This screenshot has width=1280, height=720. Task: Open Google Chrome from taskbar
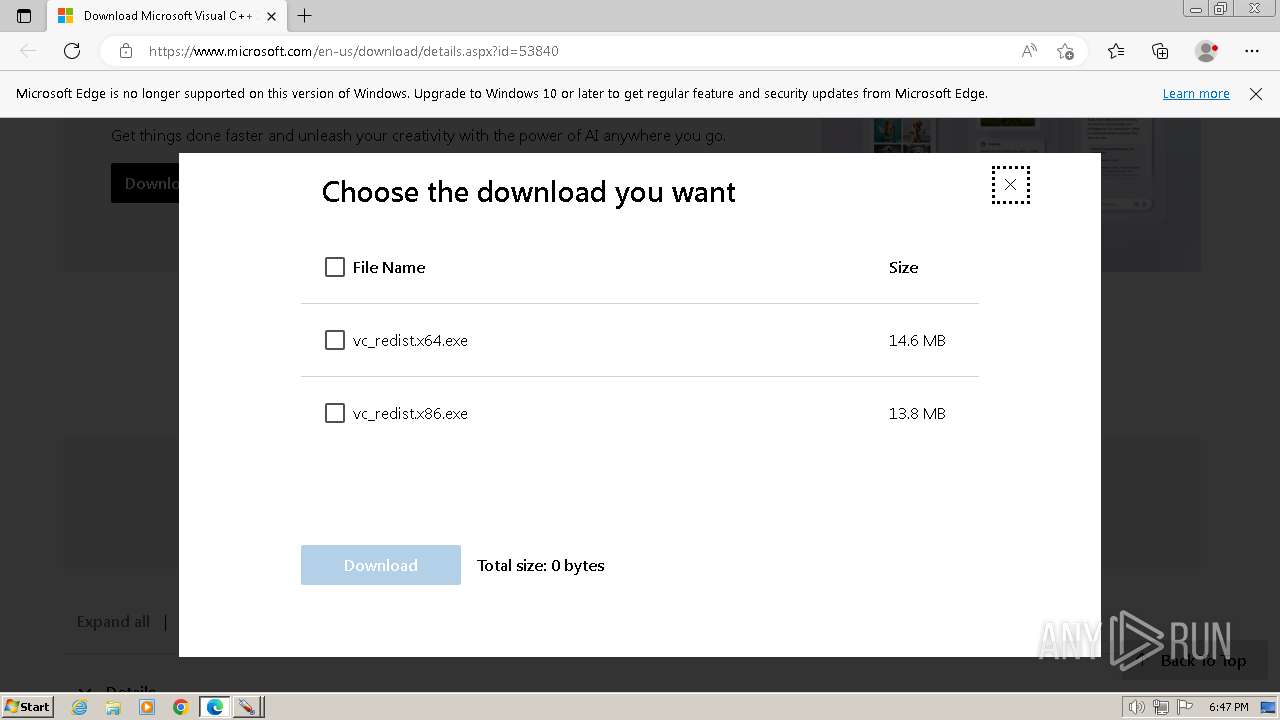click(180, 707)
